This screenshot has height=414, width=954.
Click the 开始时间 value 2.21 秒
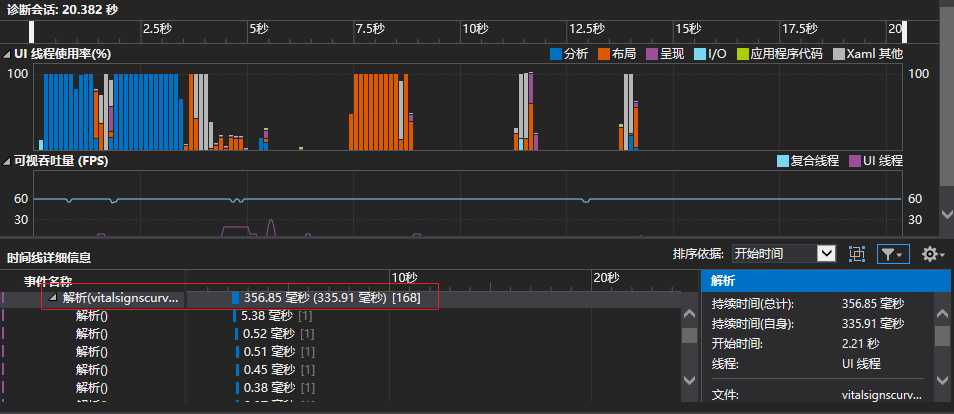point(860,343)
